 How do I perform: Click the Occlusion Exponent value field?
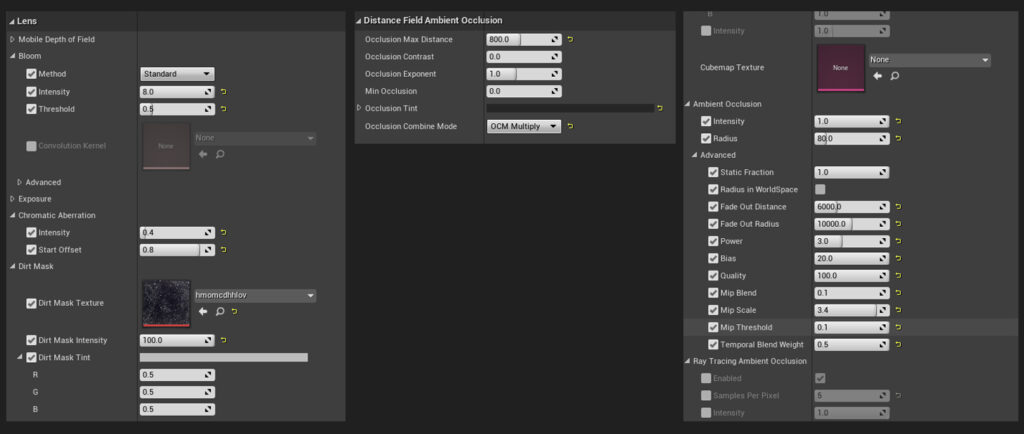coord(524,74)
